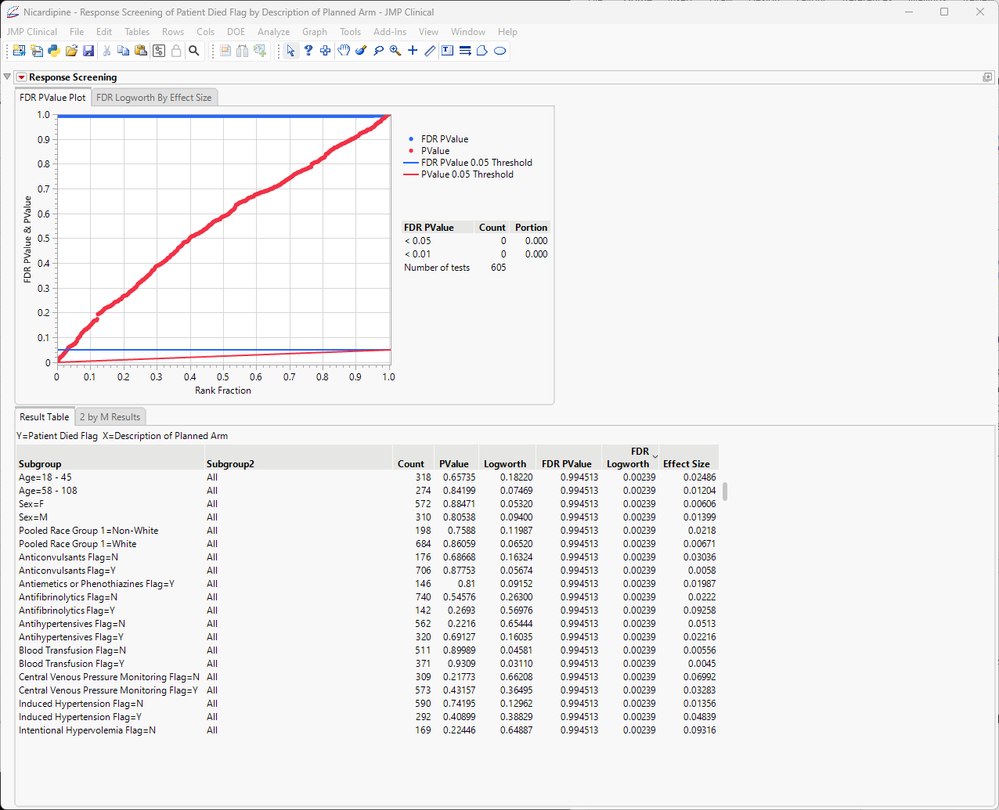Select the Arrow cursor tool
This screenshot has height=810, width=999.
[291, 51]
